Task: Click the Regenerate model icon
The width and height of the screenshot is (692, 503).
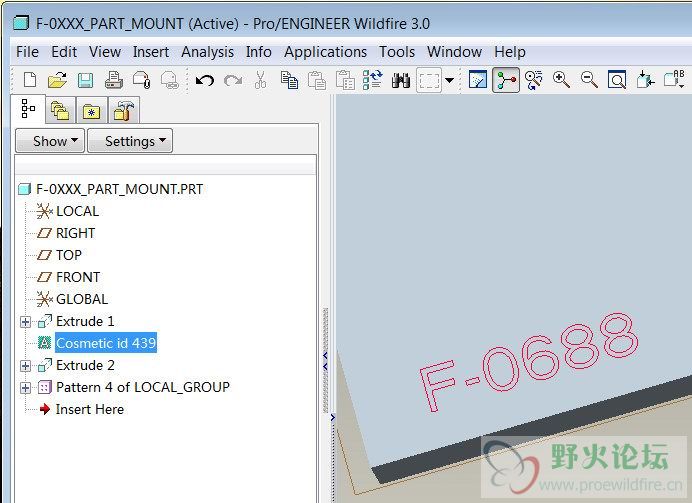Action: click(372, 80)
